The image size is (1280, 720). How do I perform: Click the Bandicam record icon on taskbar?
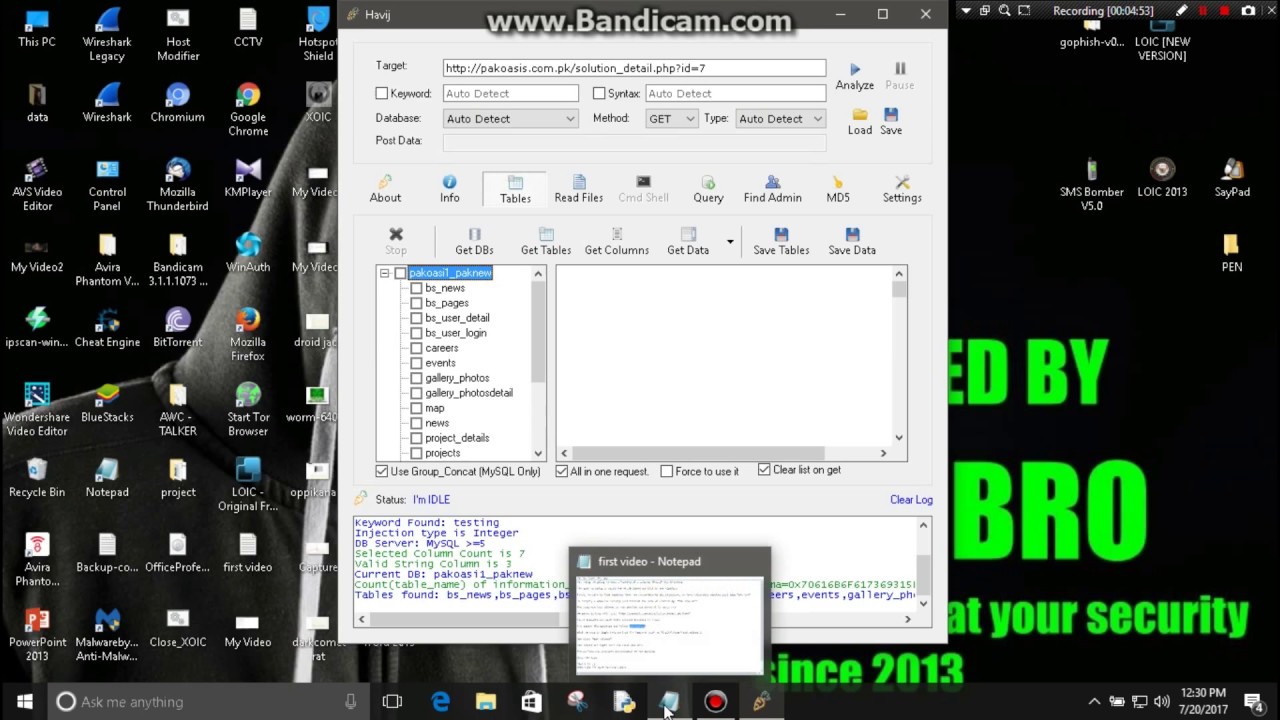714,702
